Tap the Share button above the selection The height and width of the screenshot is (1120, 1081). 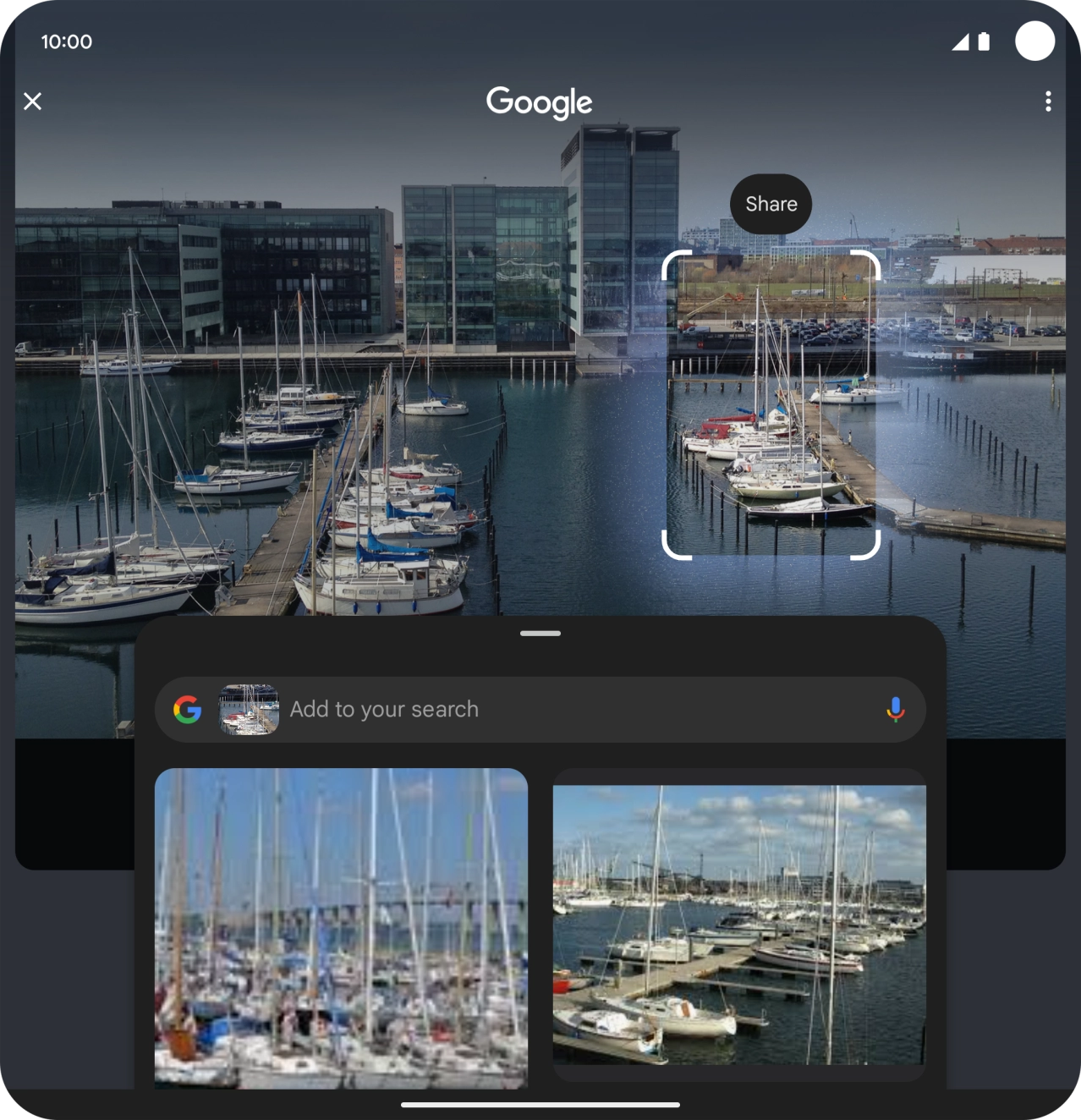click(x=769, y=203)
